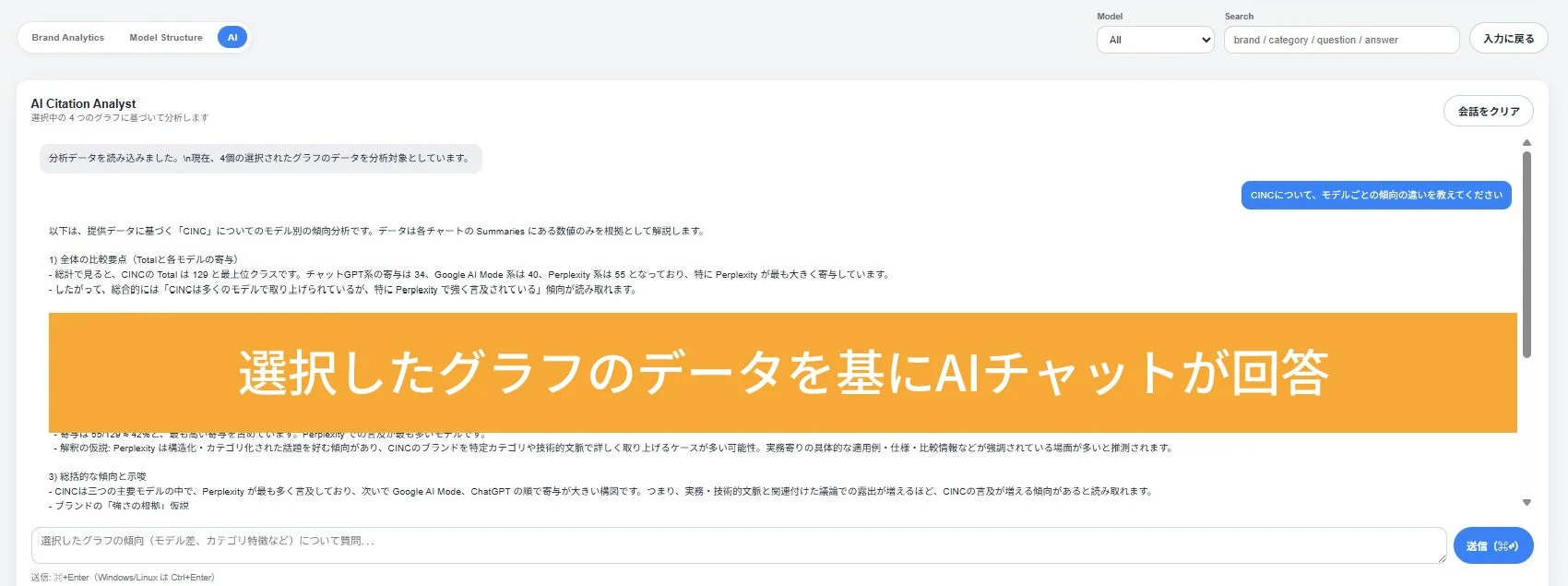Open the Model Structure tab
This screenshot has width=1568, height=586.
pos(166,38)
